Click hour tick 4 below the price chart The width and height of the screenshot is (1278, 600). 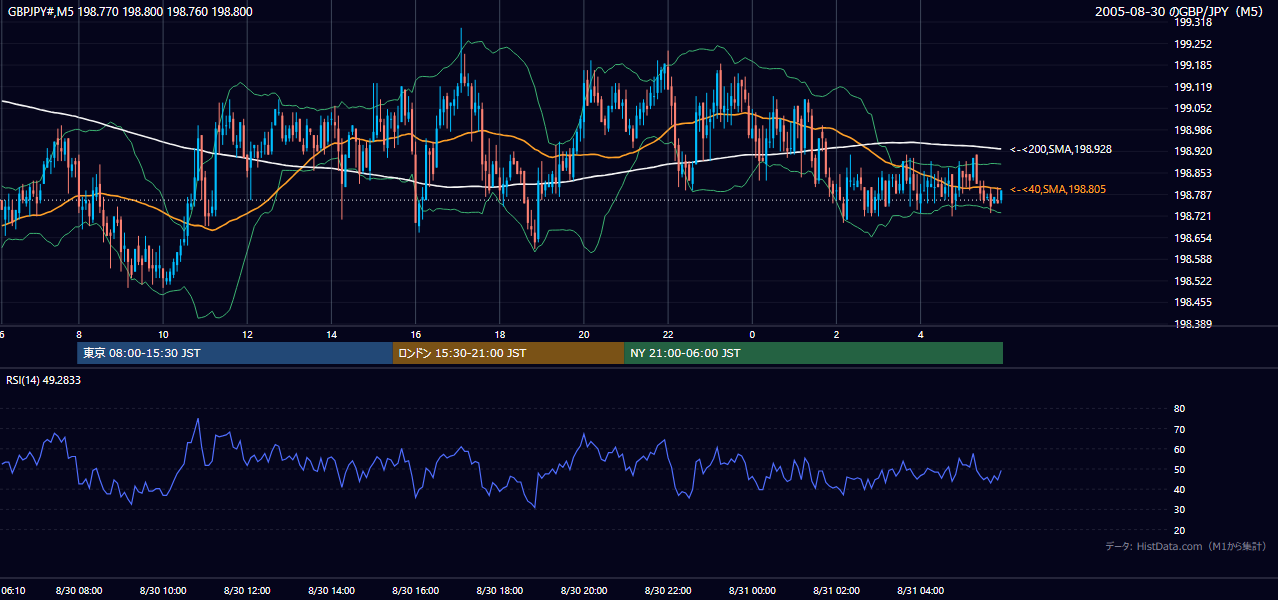920,335
